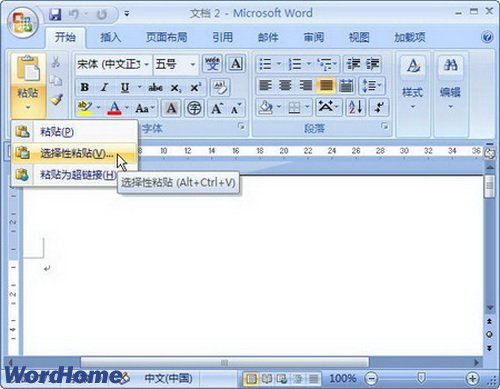Click the Office button logo
Viewport: 500px width, 389px height.
pos(23,23)
